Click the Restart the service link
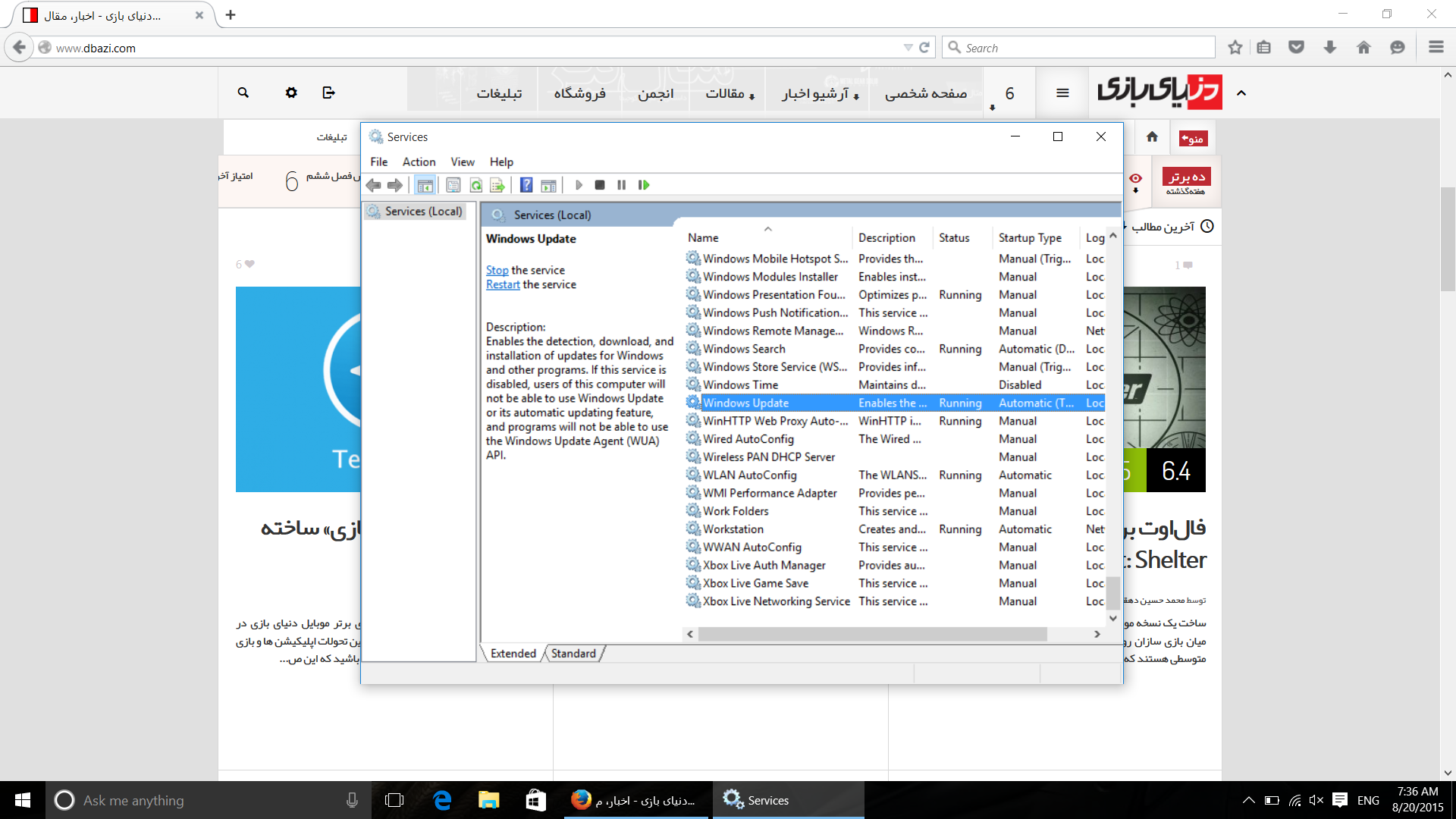The image size is (1456, 819). (x=503, y=284)
